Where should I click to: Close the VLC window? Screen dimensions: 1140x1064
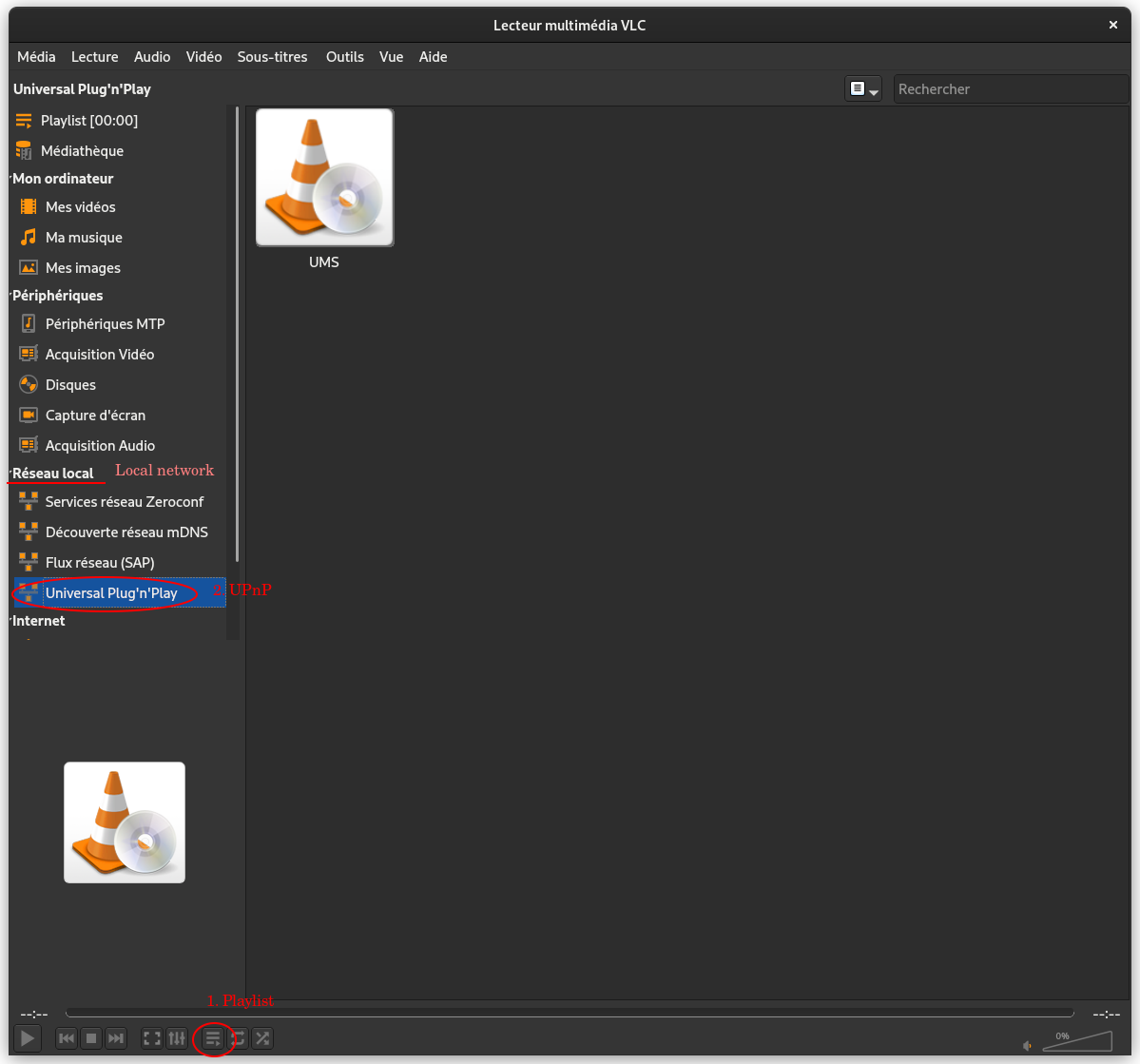coord(1113,25)
